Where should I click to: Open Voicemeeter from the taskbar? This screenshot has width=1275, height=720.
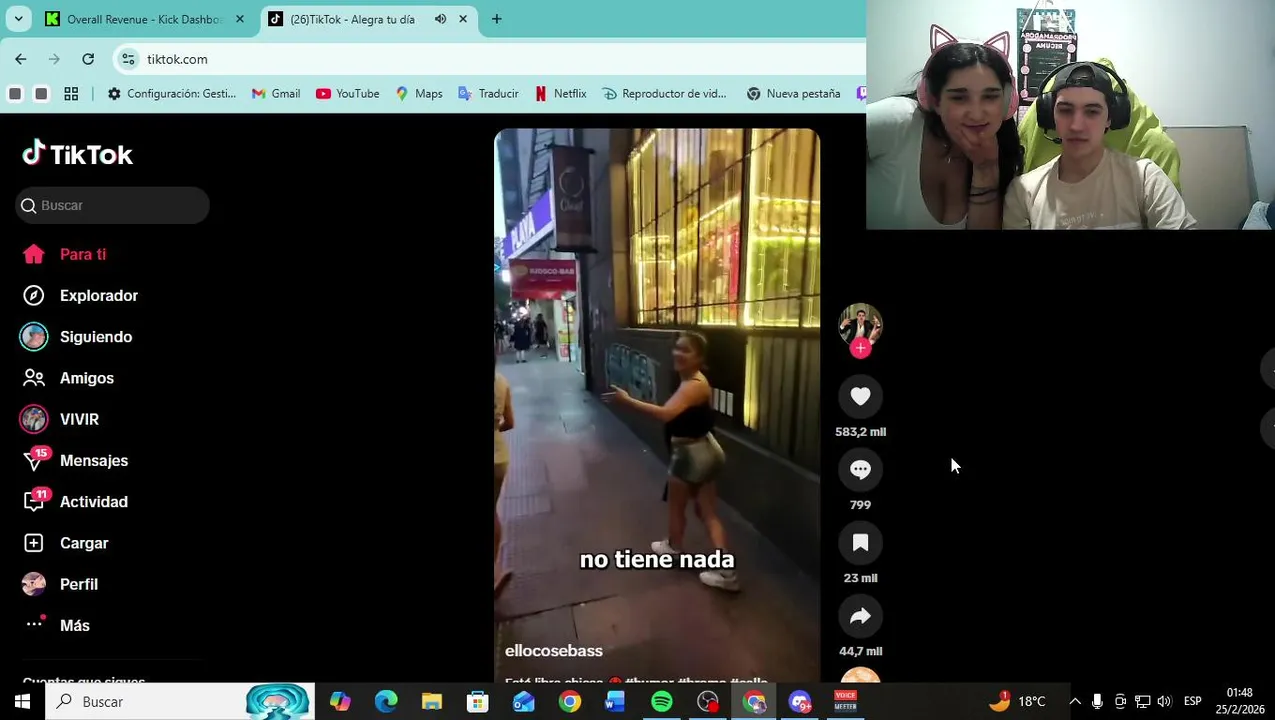(x=846, y=702)
